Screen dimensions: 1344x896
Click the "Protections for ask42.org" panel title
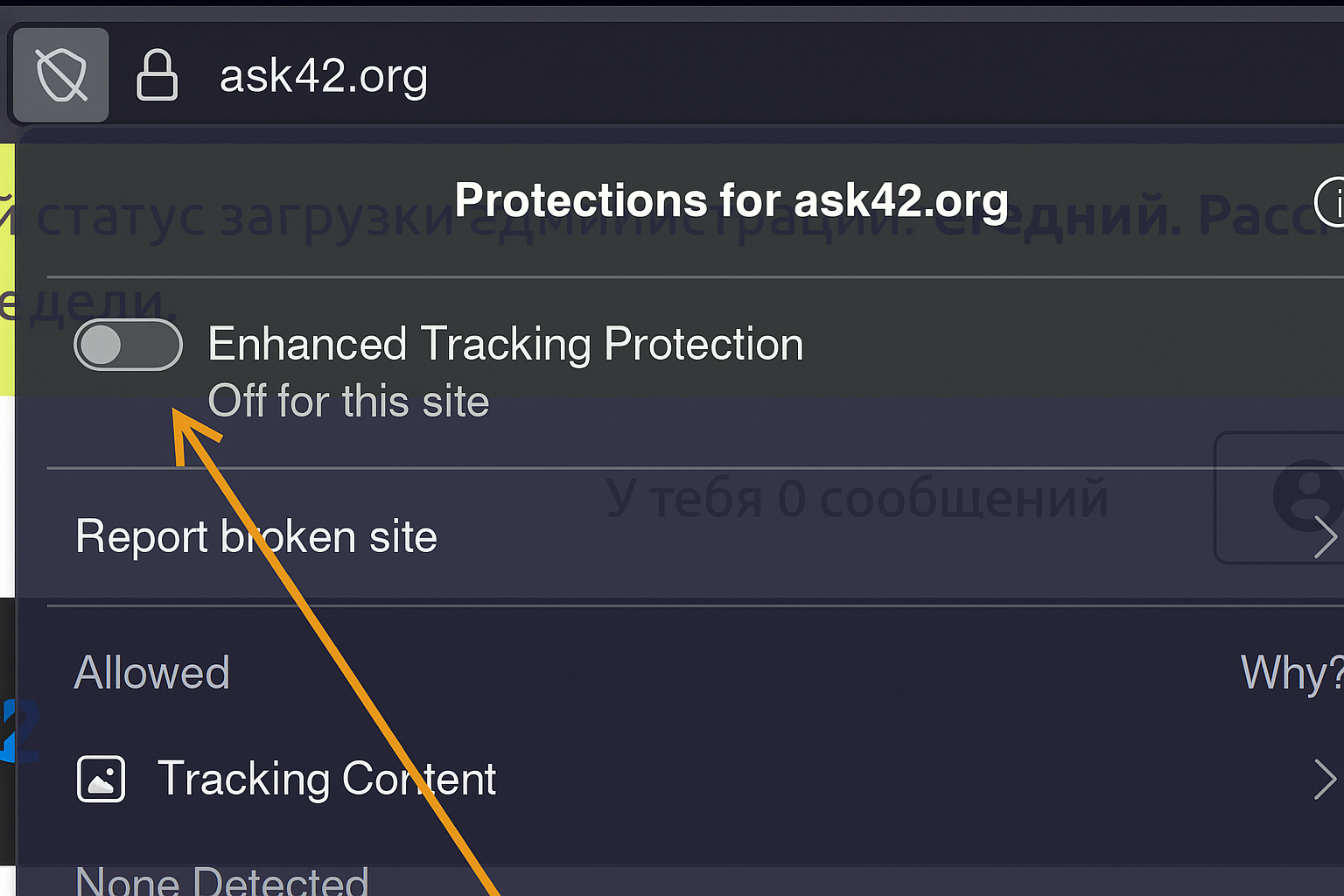[x=731, y=200]
